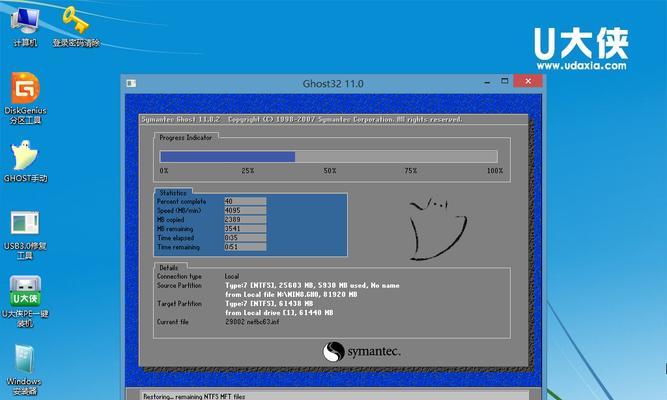The image size is (667, 400).
Task: Open the USB3.0修复工具 icon
Action: pos(25,235)
